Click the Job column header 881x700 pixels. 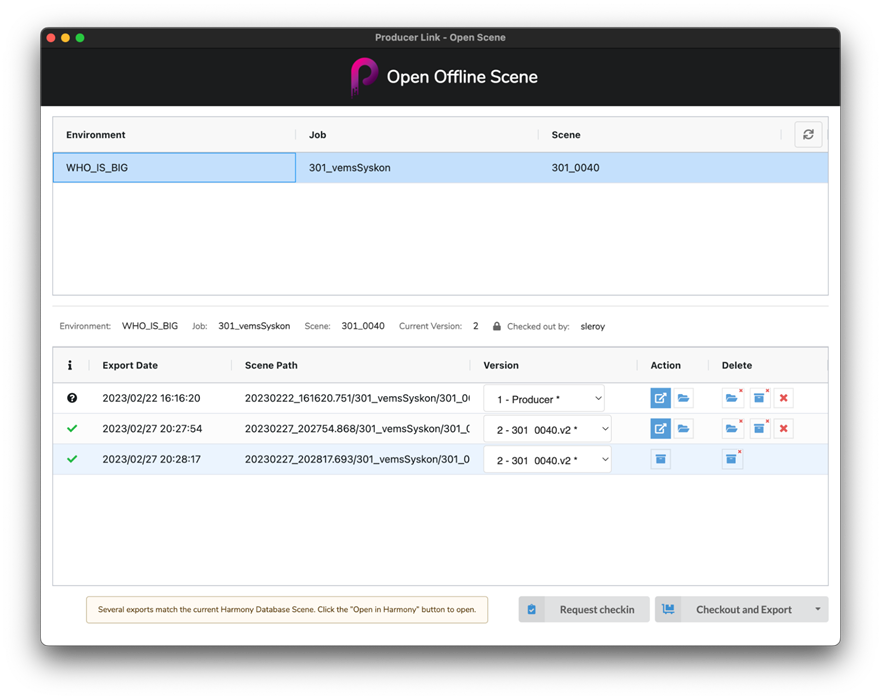point(317,135)
